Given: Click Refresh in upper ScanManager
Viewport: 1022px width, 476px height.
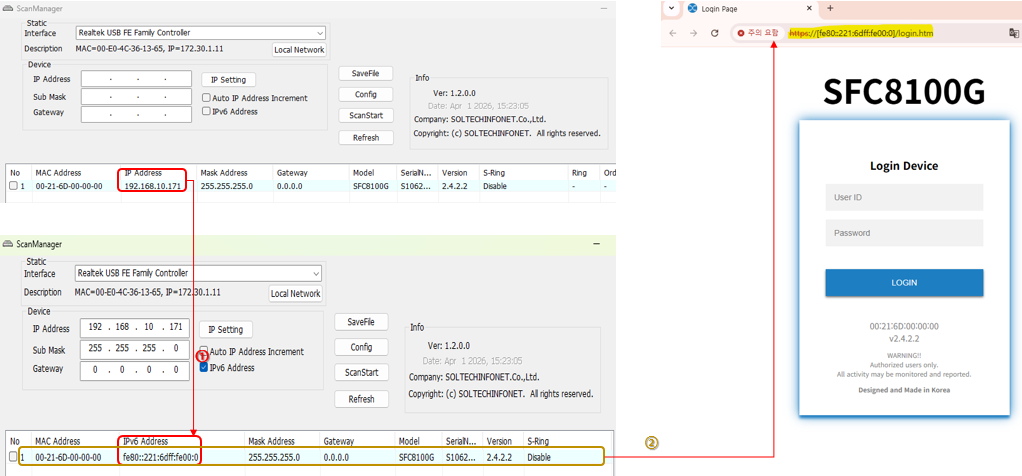Looking at the screenshot, I should tap(366, 138).
